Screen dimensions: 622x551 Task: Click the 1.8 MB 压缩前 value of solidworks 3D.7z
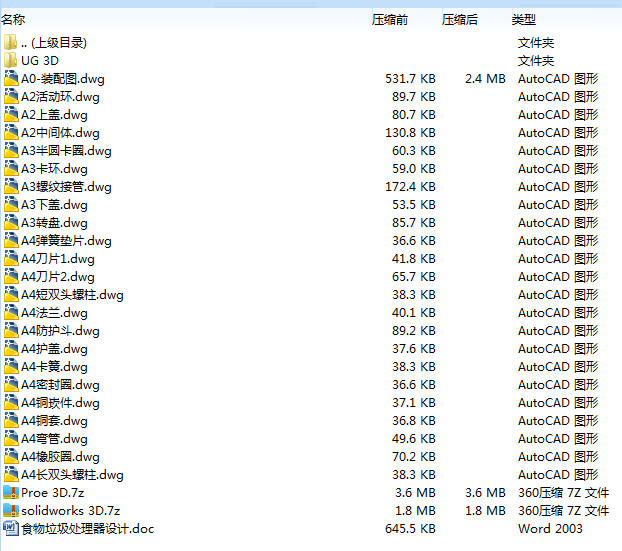[415, 511]
